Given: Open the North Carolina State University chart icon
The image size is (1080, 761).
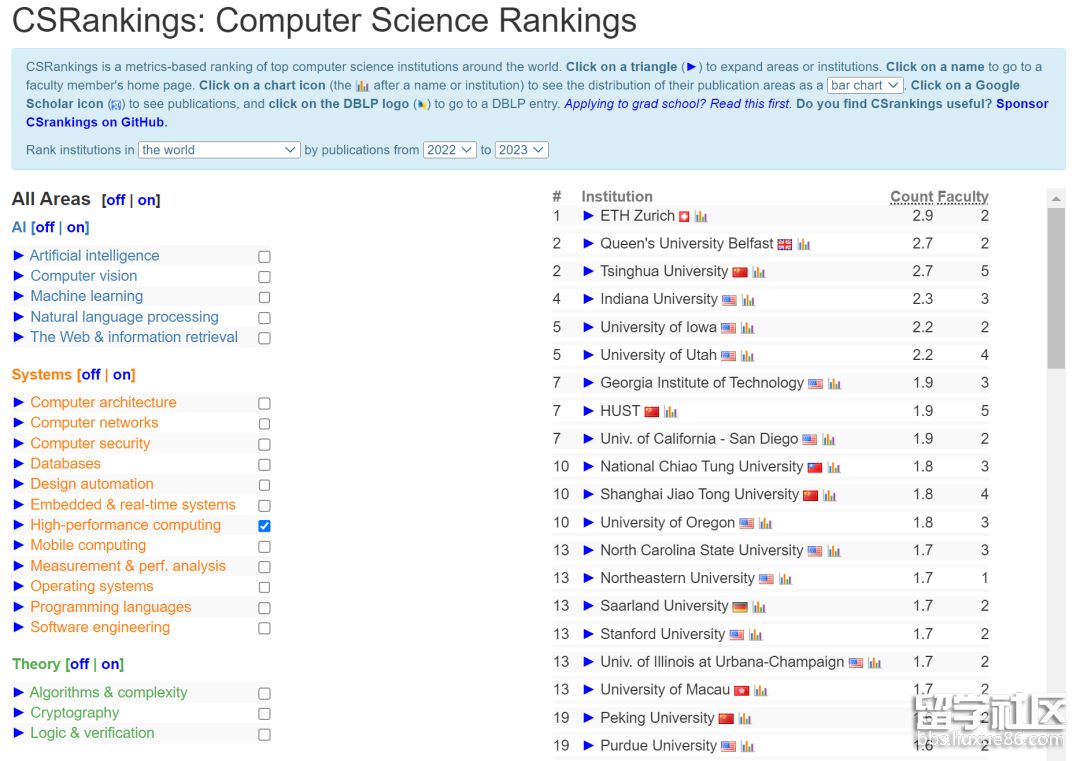Looking at the screenshot, I should coord(834,552).
